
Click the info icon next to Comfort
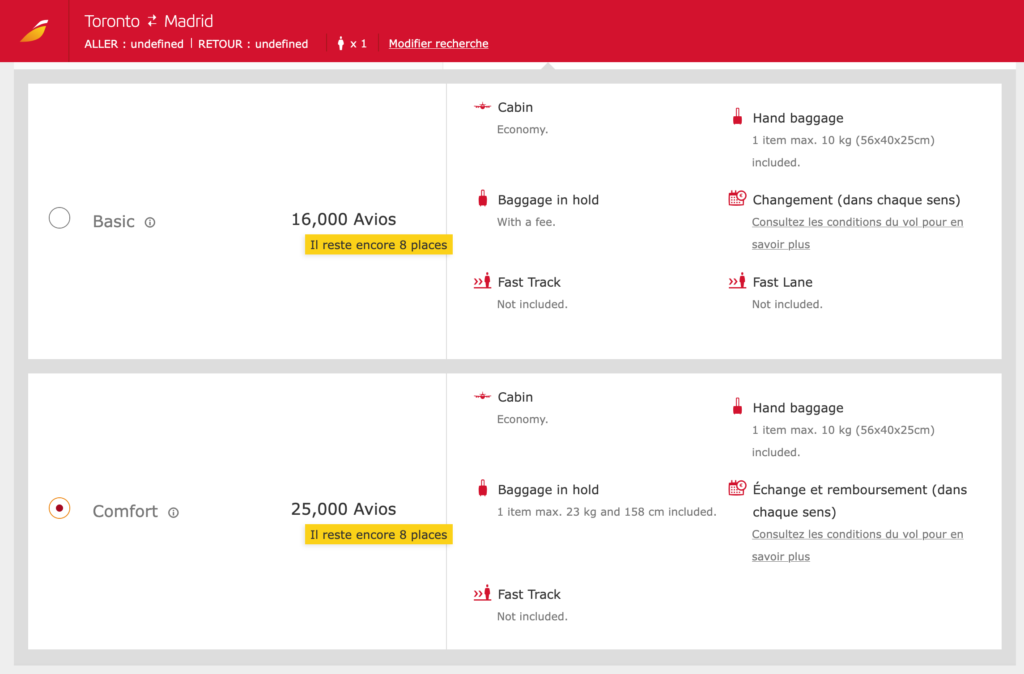click(x=173, y=513)
